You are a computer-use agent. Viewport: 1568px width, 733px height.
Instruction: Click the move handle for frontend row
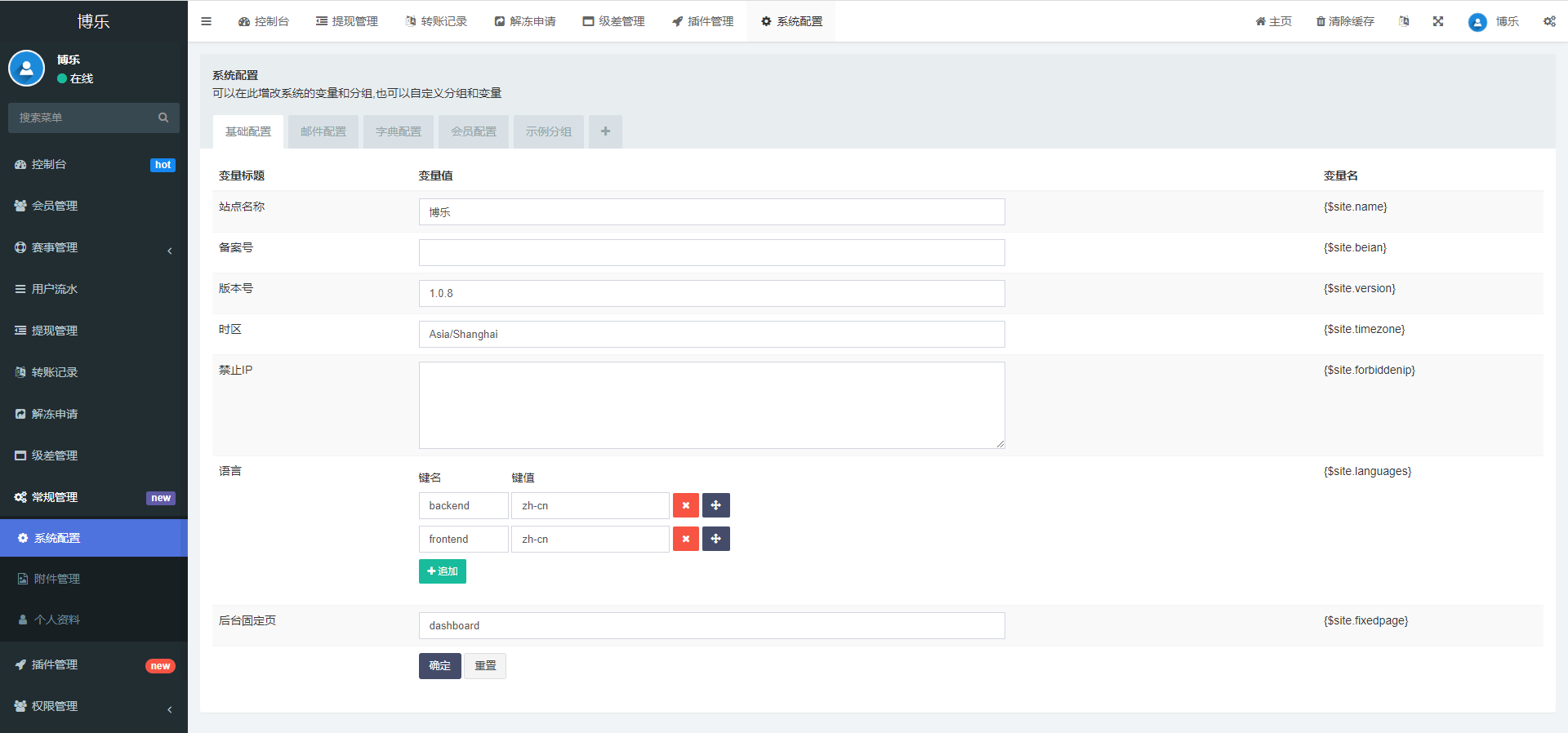[x=716, y=539]
